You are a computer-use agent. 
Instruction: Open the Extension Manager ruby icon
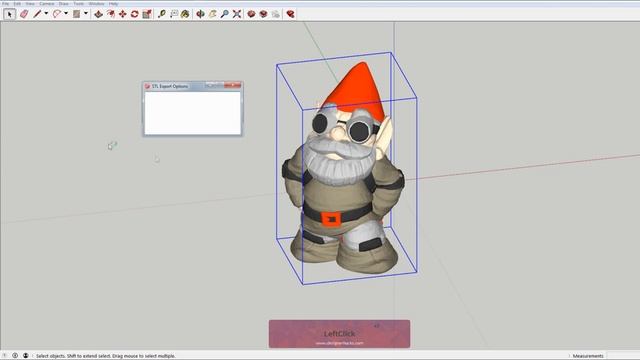291,14
